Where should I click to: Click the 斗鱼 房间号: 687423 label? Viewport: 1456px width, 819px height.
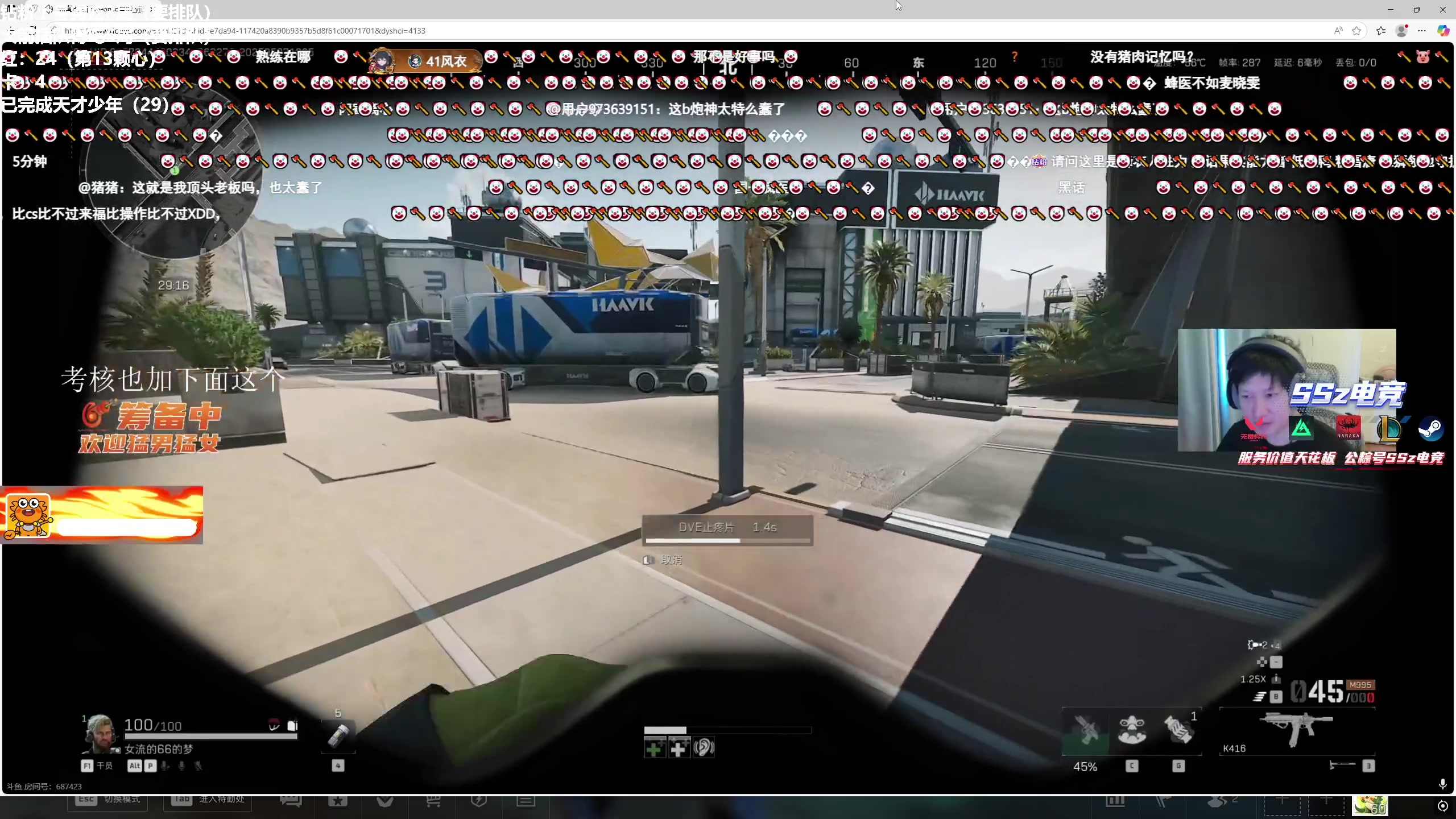(x=44, y=787)
